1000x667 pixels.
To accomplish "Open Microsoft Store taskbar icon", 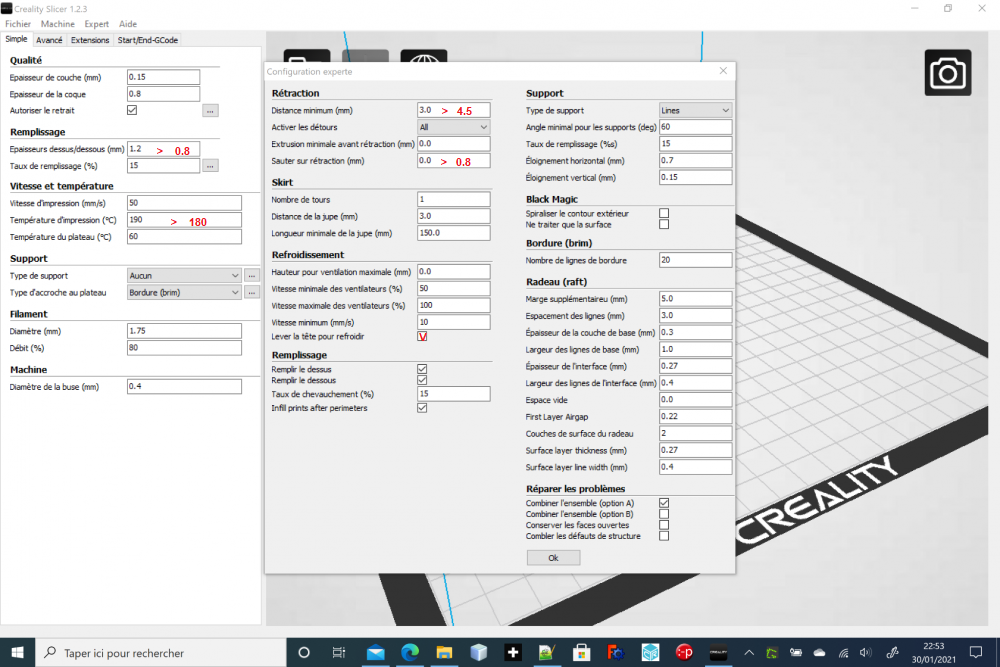I will (581, 652).
